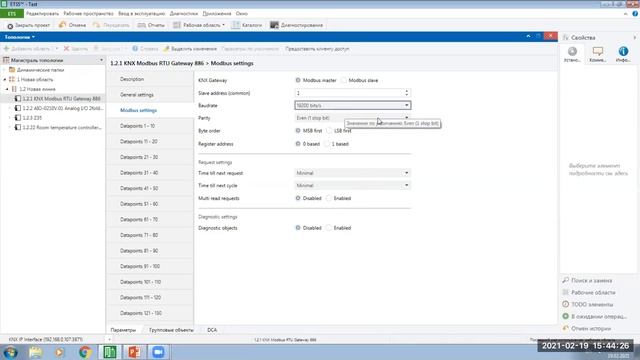Set Diagnostic objects to Enabled
640x360 pixels.
click(329, 228)
